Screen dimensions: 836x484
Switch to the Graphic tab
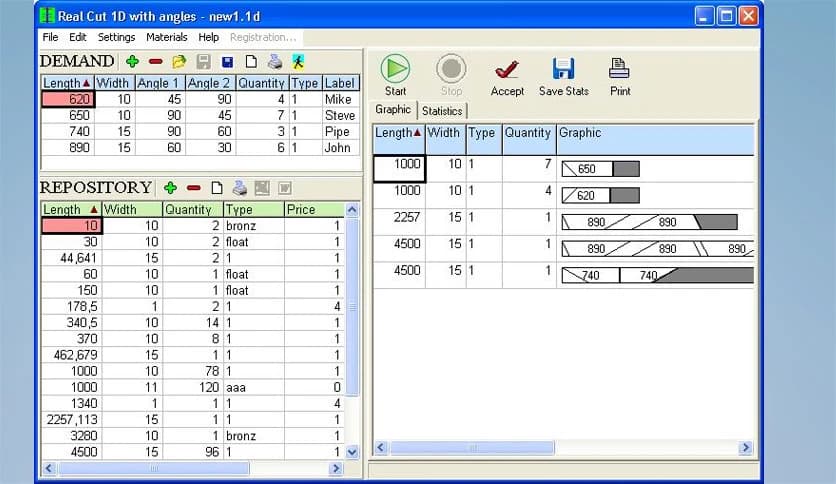(393, 109)
